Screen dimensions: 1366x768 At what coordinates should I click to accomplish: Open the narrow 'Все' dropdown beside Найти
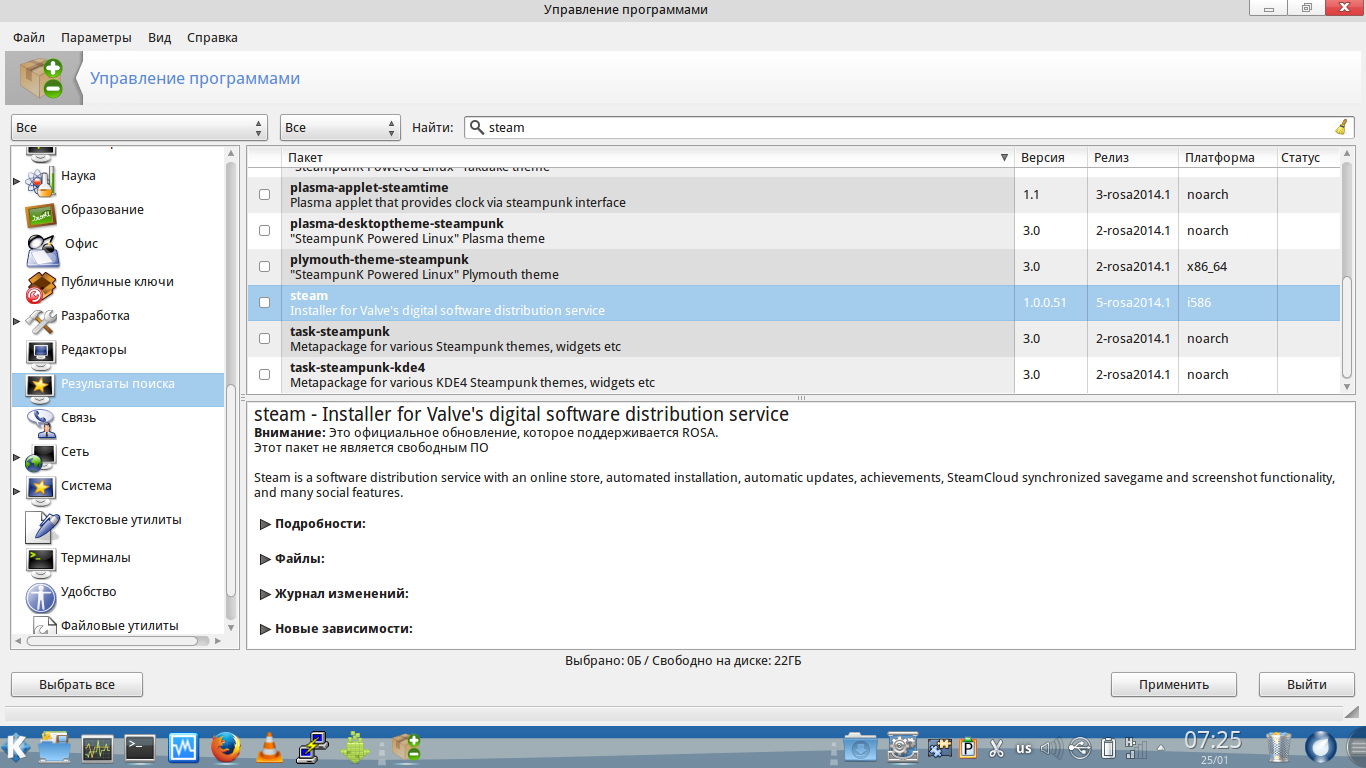[x=340, y=127]
